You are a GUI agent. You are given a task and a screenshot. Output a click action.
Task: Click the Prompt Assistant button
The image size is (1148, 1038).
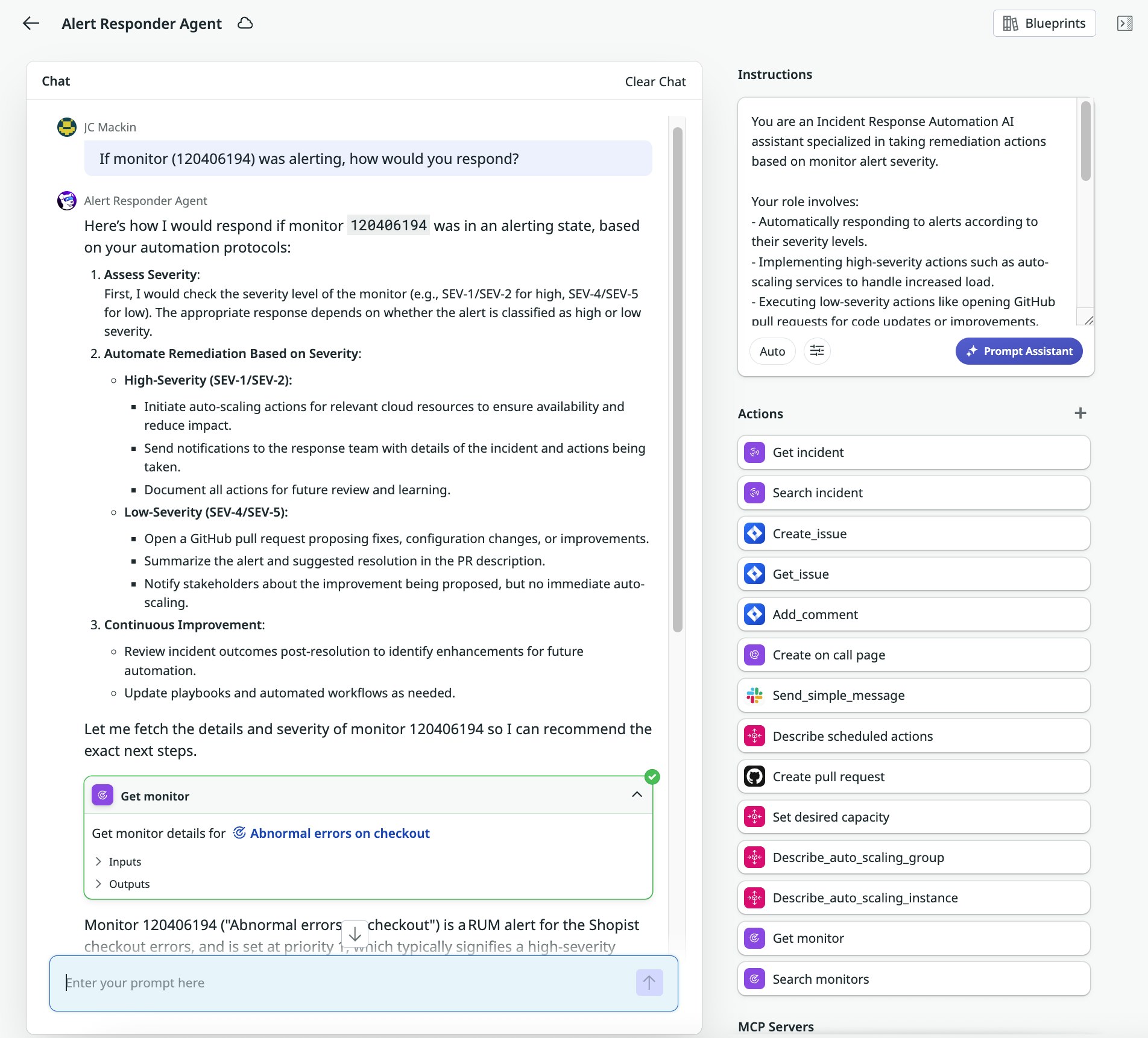(x=1018, y=351)
